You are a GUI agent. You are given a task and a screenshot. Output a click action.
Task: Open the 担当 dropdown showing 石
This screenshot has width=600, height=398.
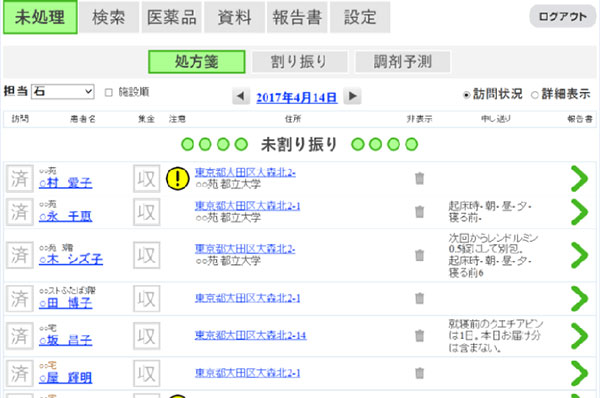pyautogui.click(x=63, y=91)
